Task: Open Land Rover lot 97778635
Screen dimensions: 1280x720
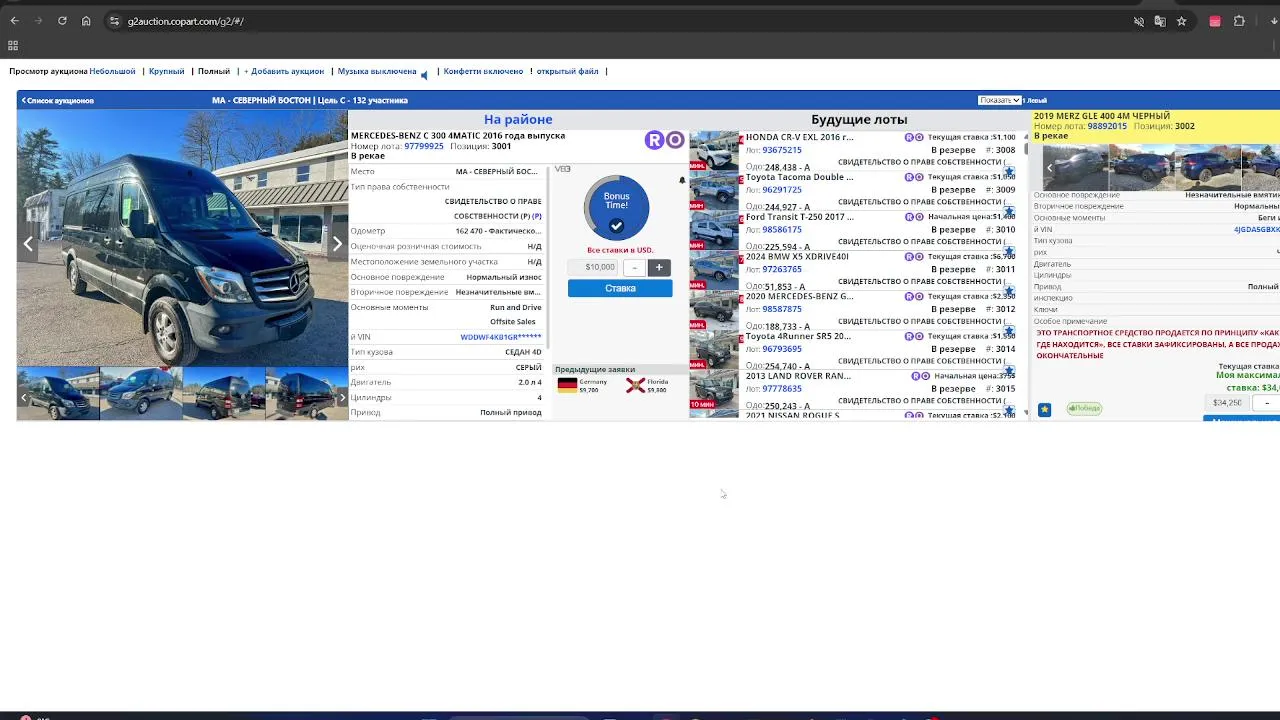Action: 782,389
